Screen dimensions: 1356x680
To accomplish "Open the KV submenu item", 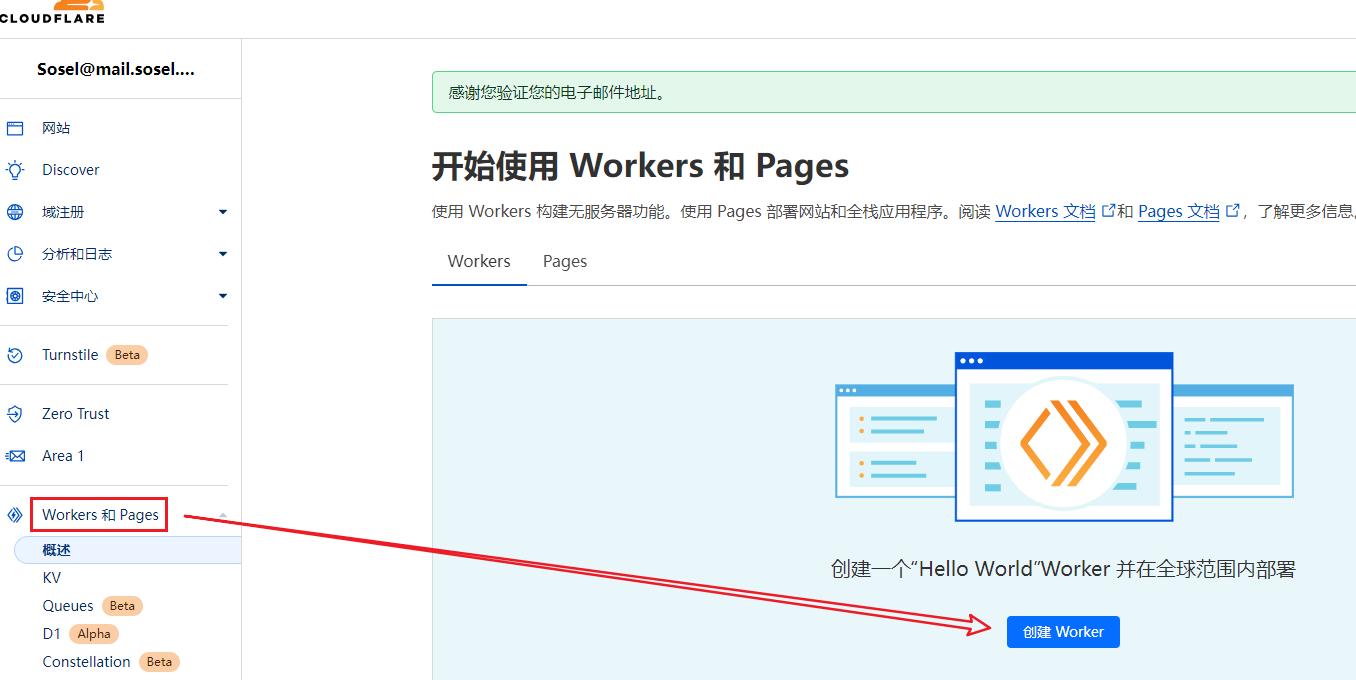I will coord(52,578).
